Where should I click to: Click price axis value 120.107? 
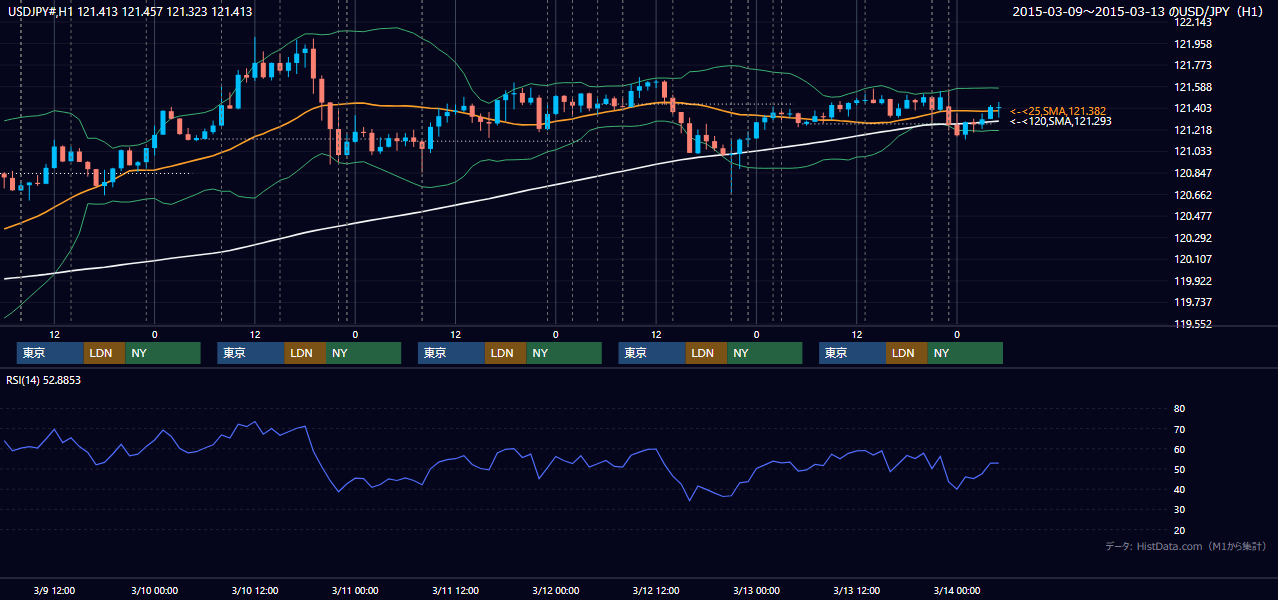(1193, 259)
